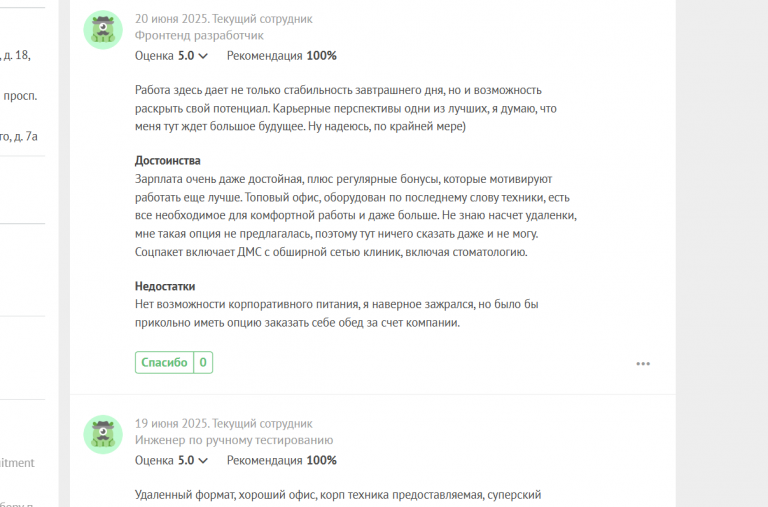This screenshot has height=507, width=768.
Task: Click the first review's opening paragraph text
Action: coord(345,108)
